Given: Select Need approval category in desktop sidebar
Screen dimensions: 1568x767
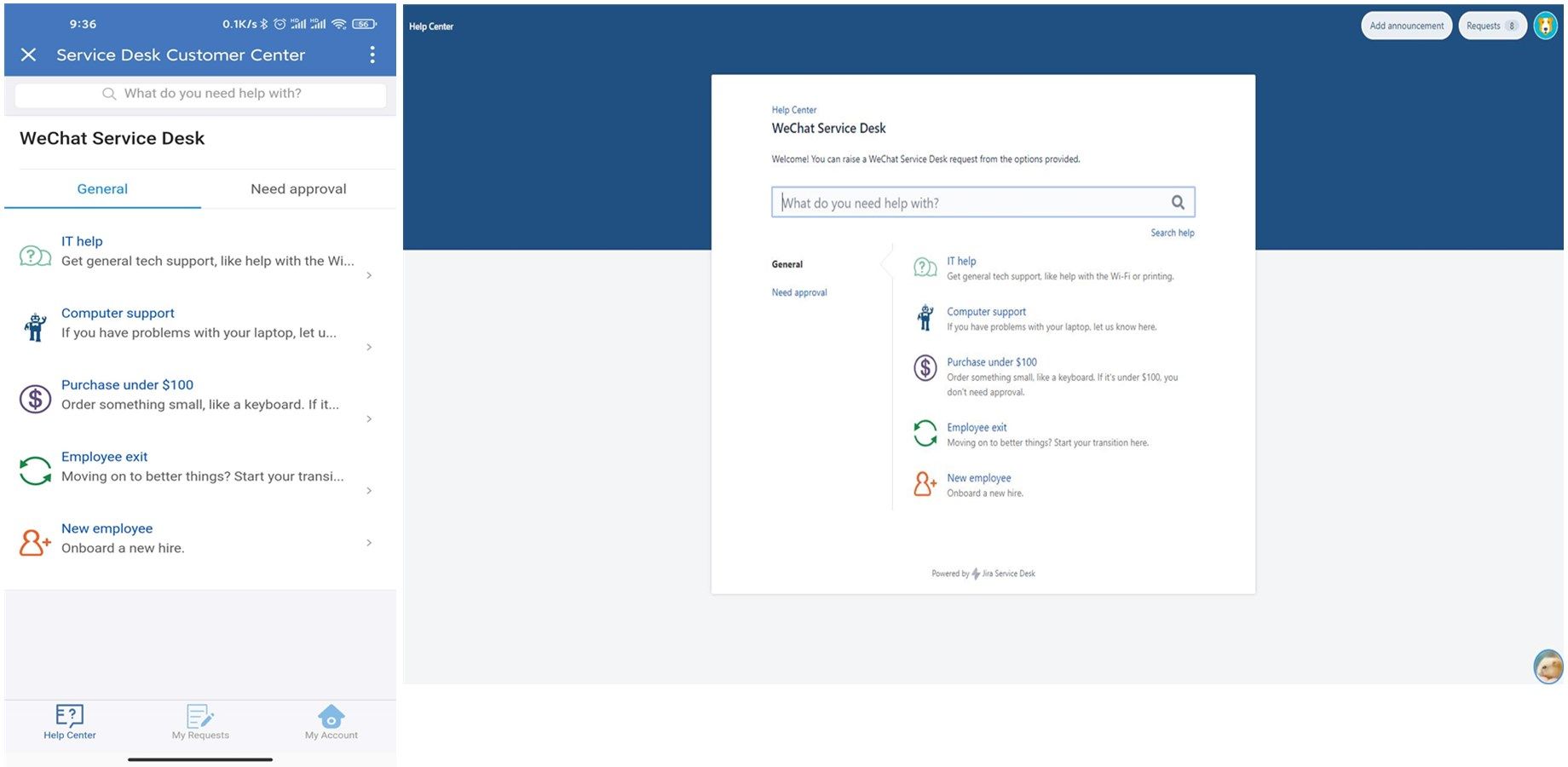Looking at the screenshot, I should point(799,292).
